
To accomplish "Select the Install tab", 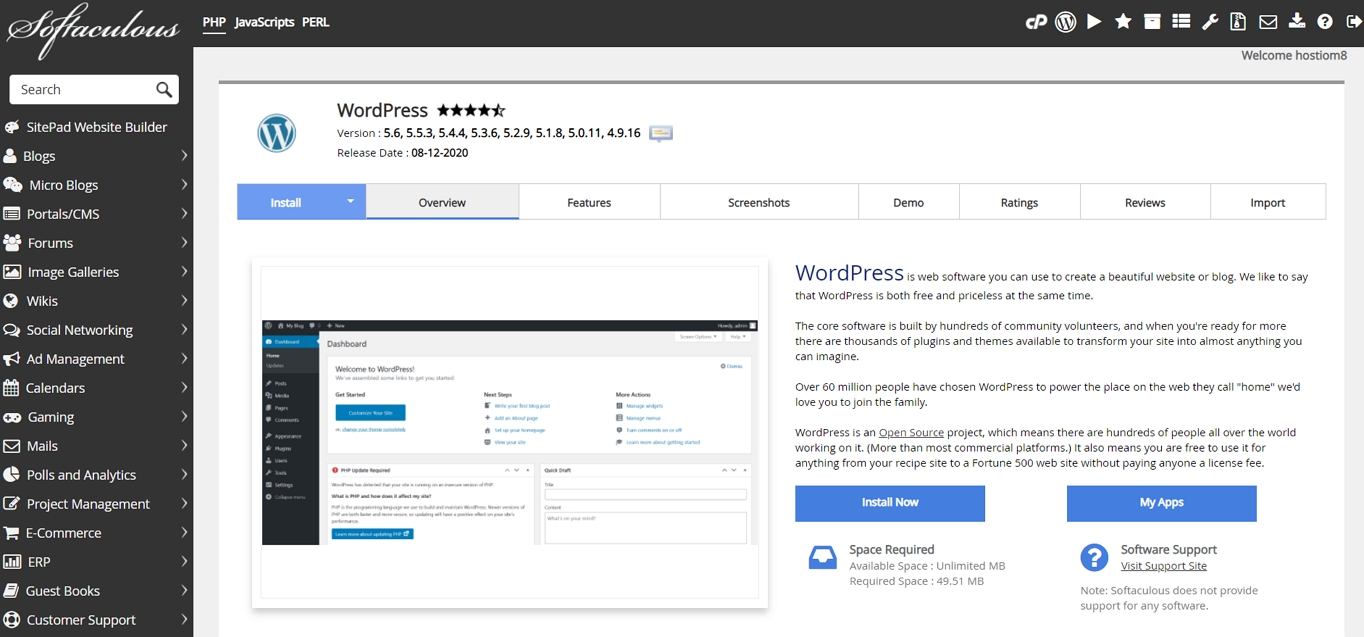I will point(286,202).
